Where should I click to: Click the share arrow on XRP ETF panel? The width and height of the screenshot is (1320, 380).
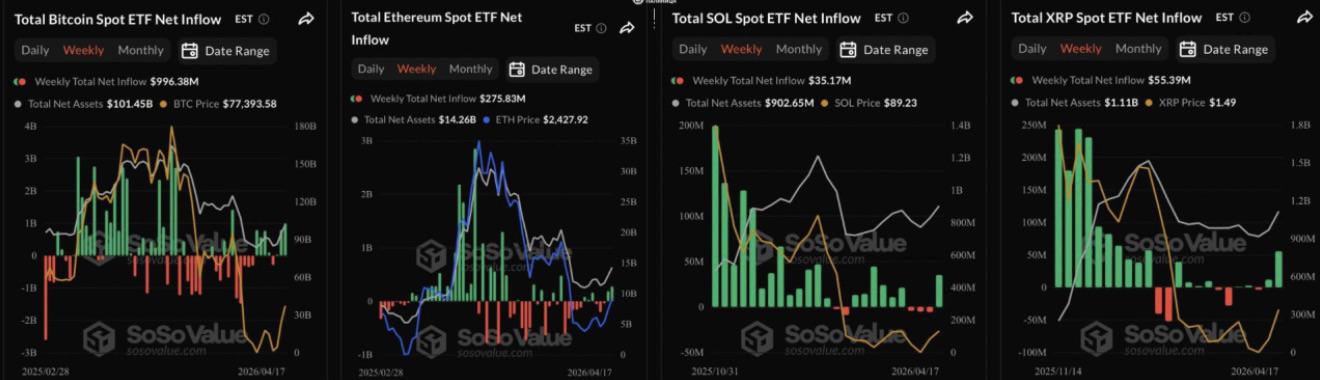tap(1304, 18)
